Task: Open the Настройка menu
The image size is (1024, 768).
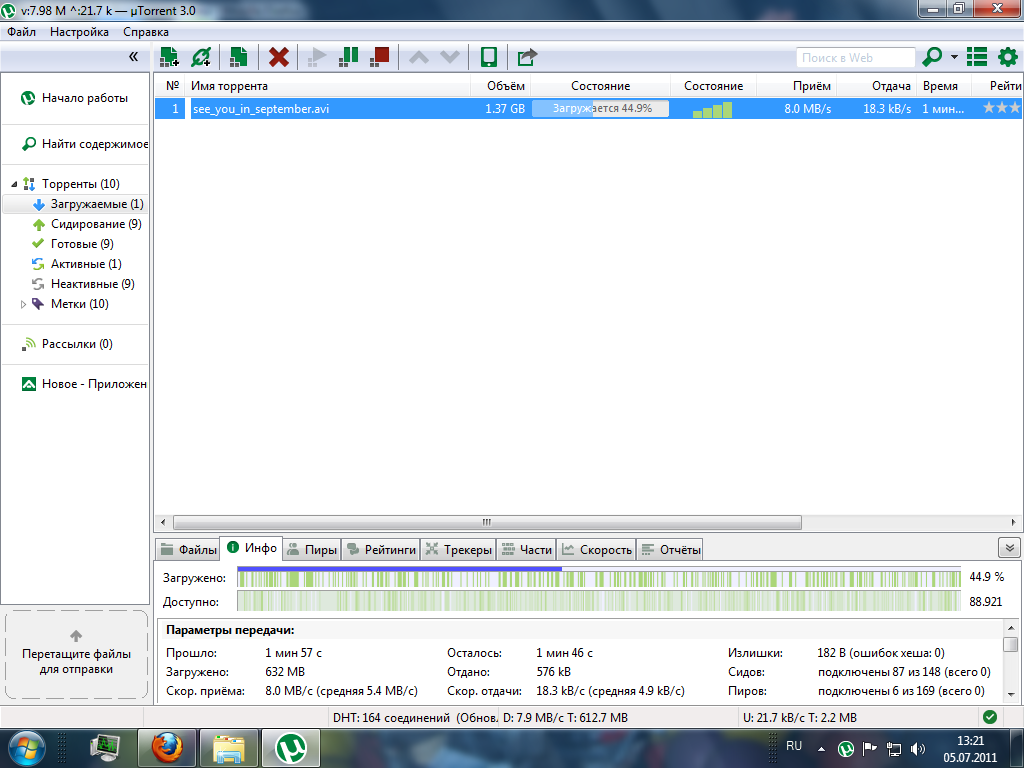Action: point(79,32)
